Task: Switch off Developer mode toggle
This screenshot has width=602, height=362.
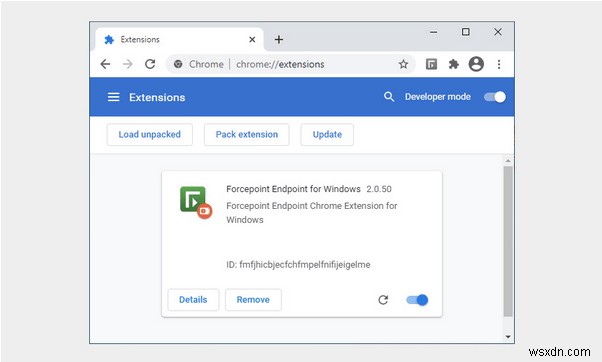Action: (494, 97)
